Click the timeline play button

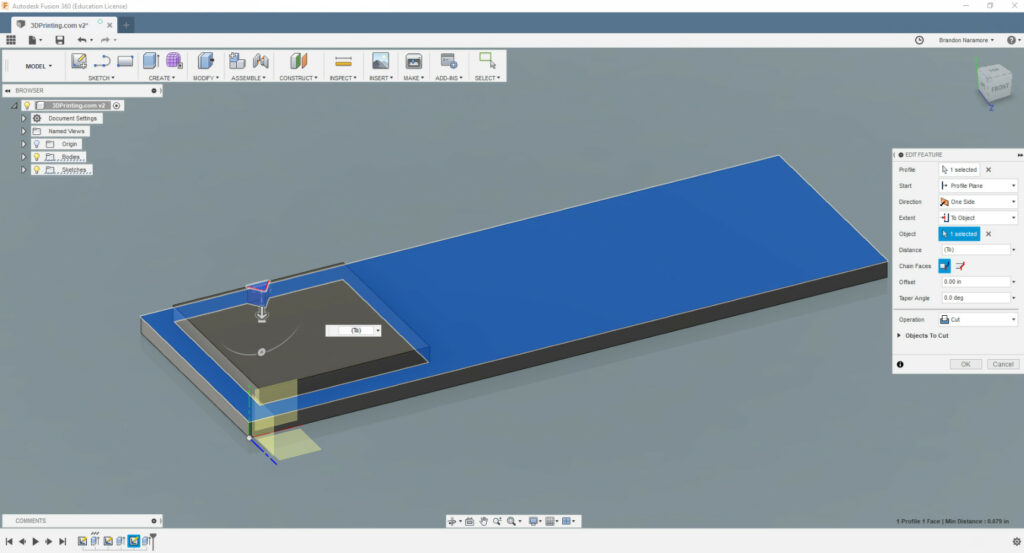(35, 541)
